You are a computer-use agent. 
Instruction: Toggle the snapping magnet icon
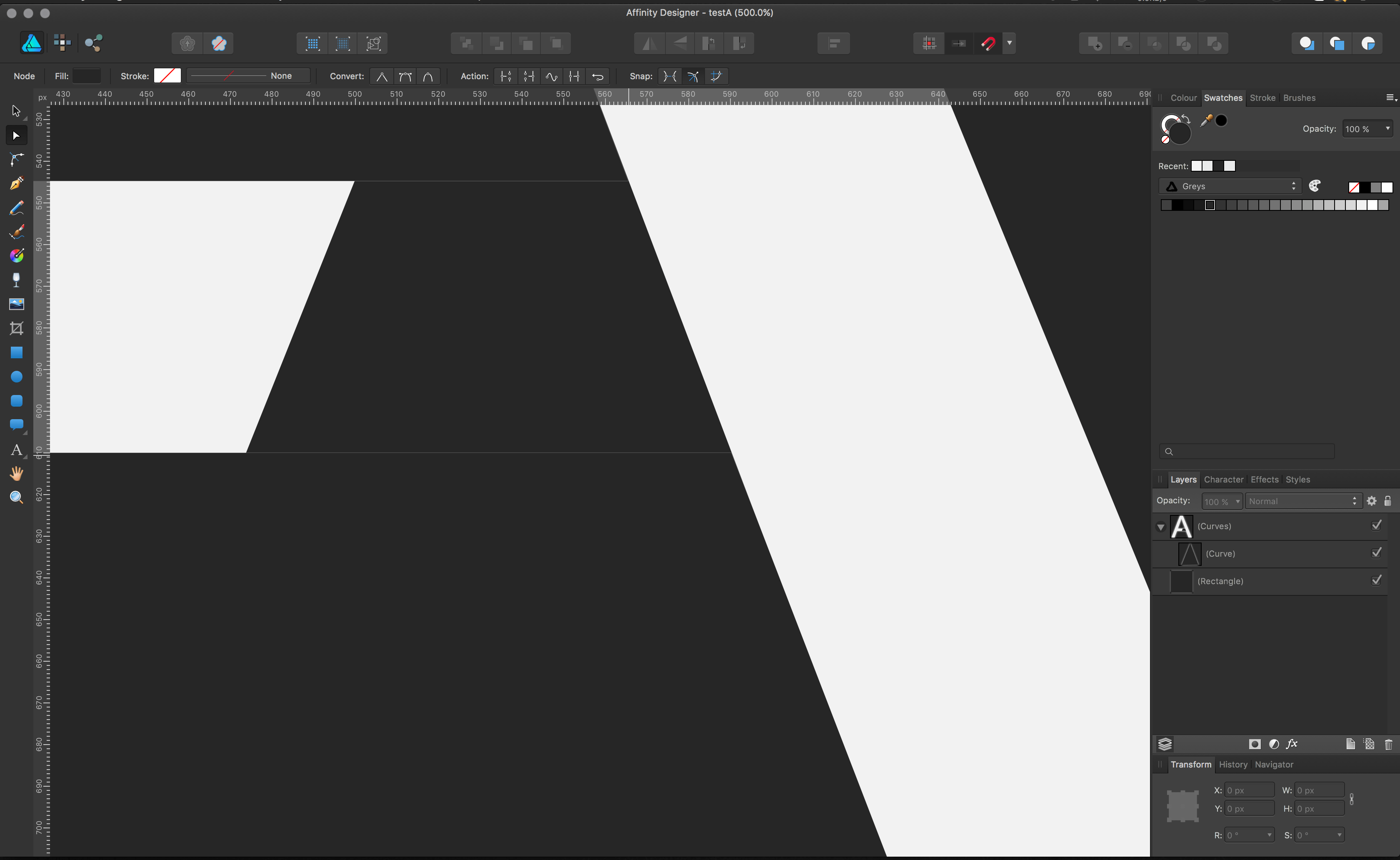990,43
